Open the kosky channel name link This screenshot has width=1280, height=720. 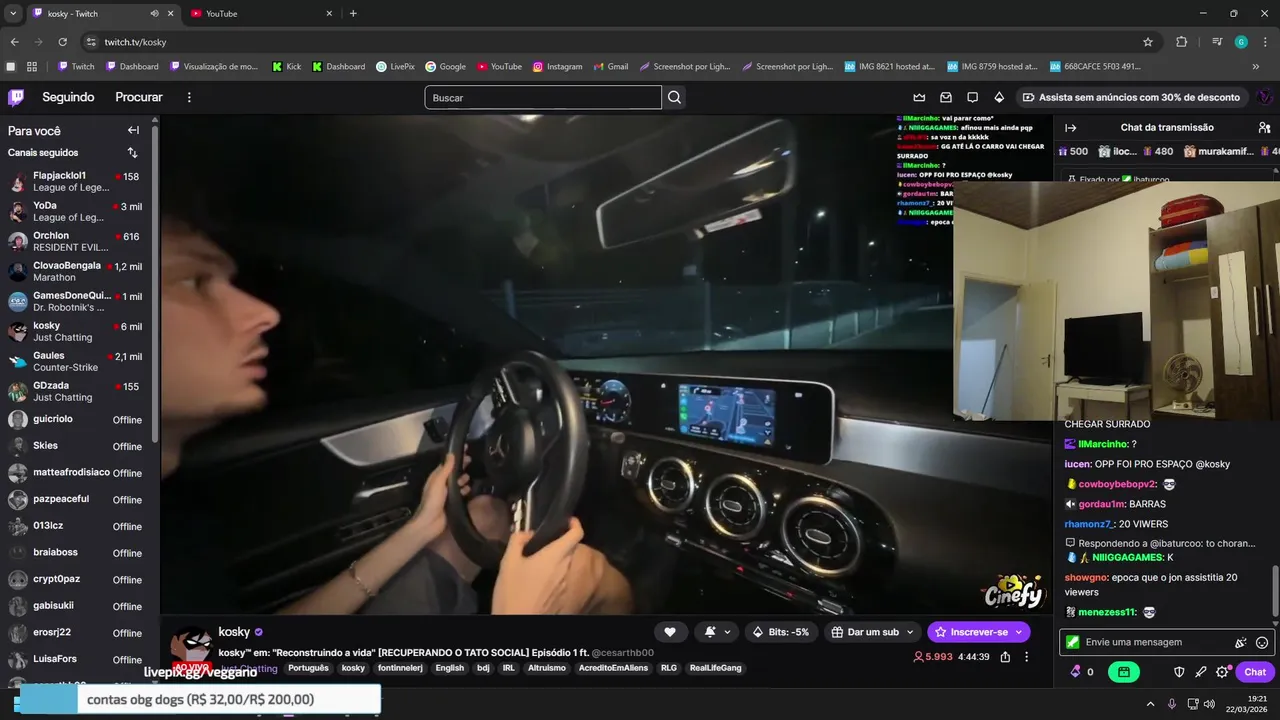(234, 632)
